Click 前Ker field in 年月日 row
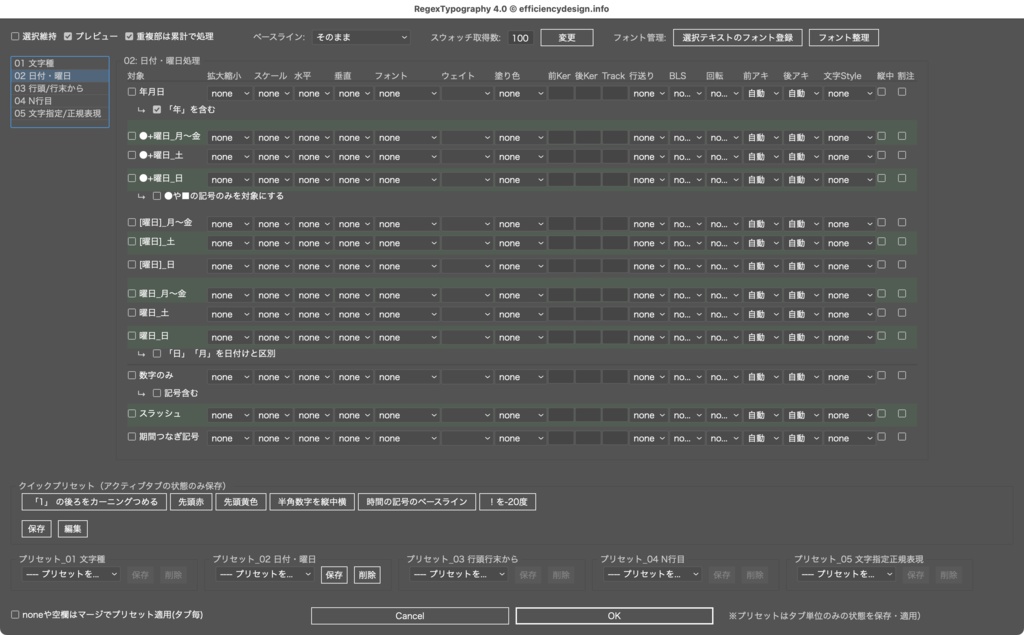Screen dimensions: 1024x635 (x=560, y=93)
